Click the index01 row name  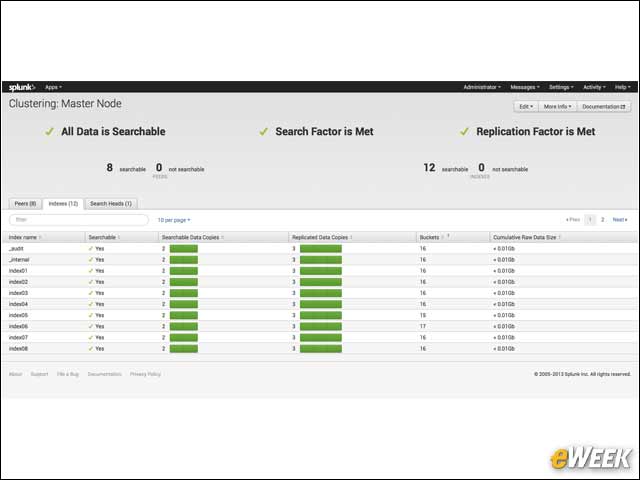click(x=18, y=271)
